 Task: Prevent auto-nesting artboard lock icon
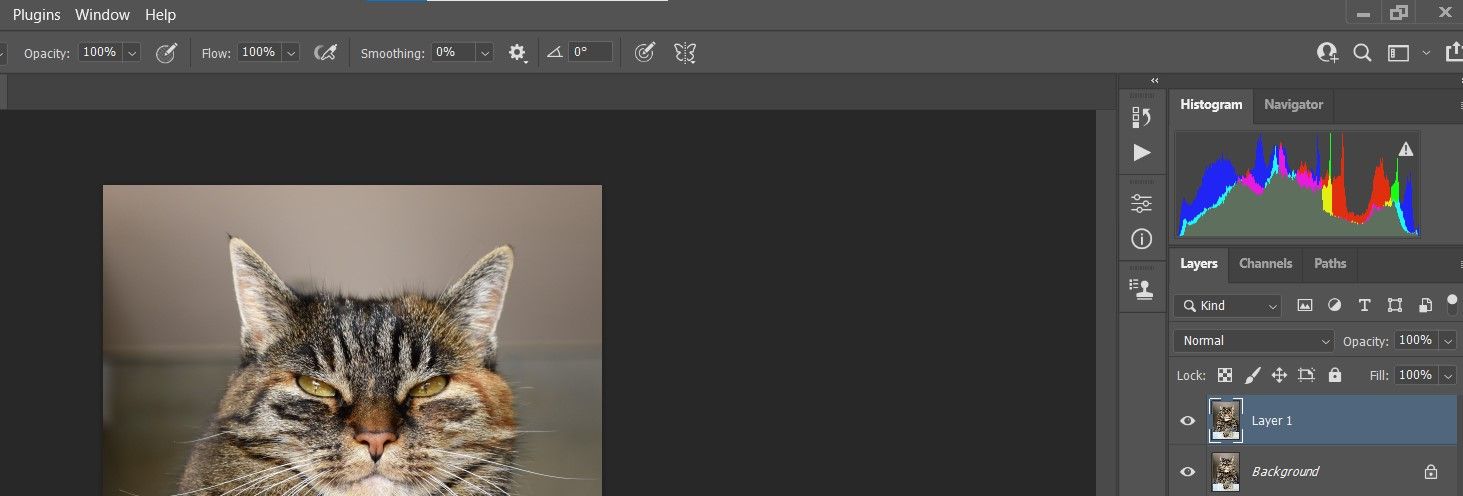[1306, 375]
